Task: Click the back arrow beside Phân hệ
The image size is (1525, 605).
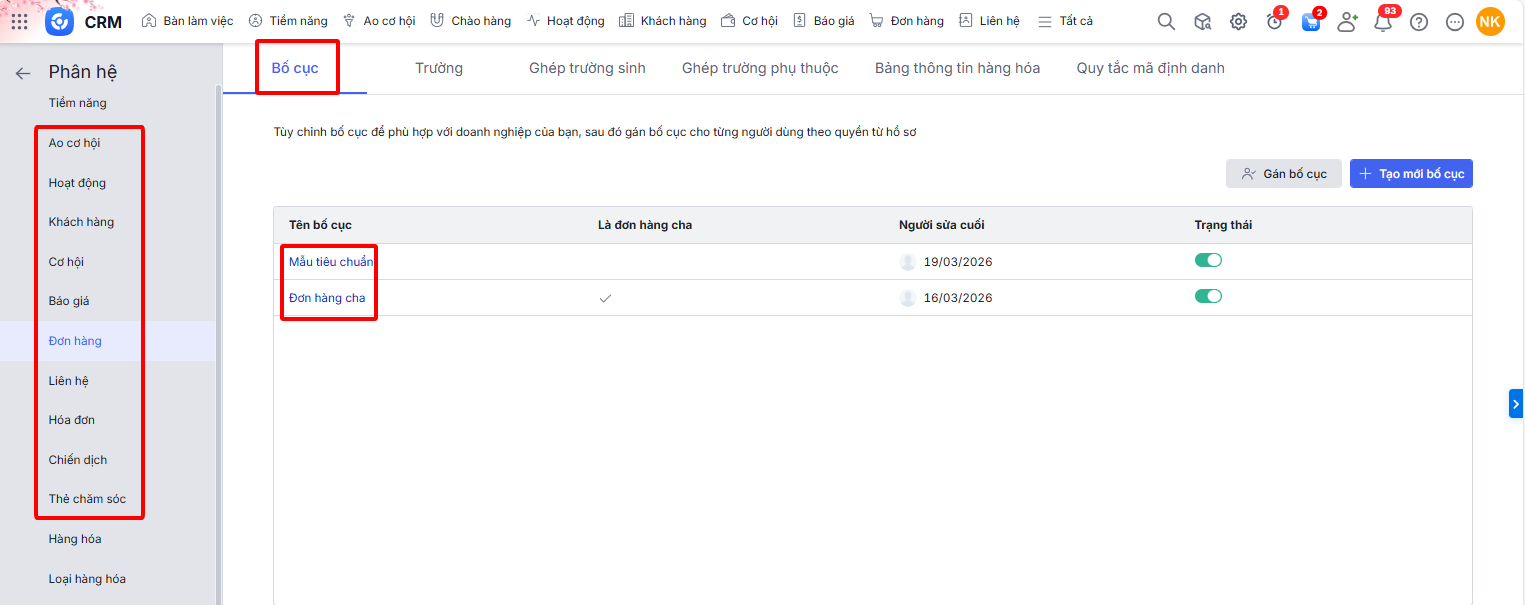Action: click(22, 72)
